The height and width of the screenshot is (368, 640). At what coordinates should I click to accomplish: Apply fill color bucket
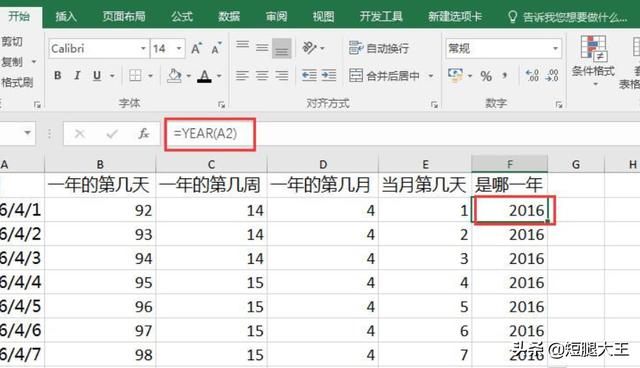(x=174, y=75)
